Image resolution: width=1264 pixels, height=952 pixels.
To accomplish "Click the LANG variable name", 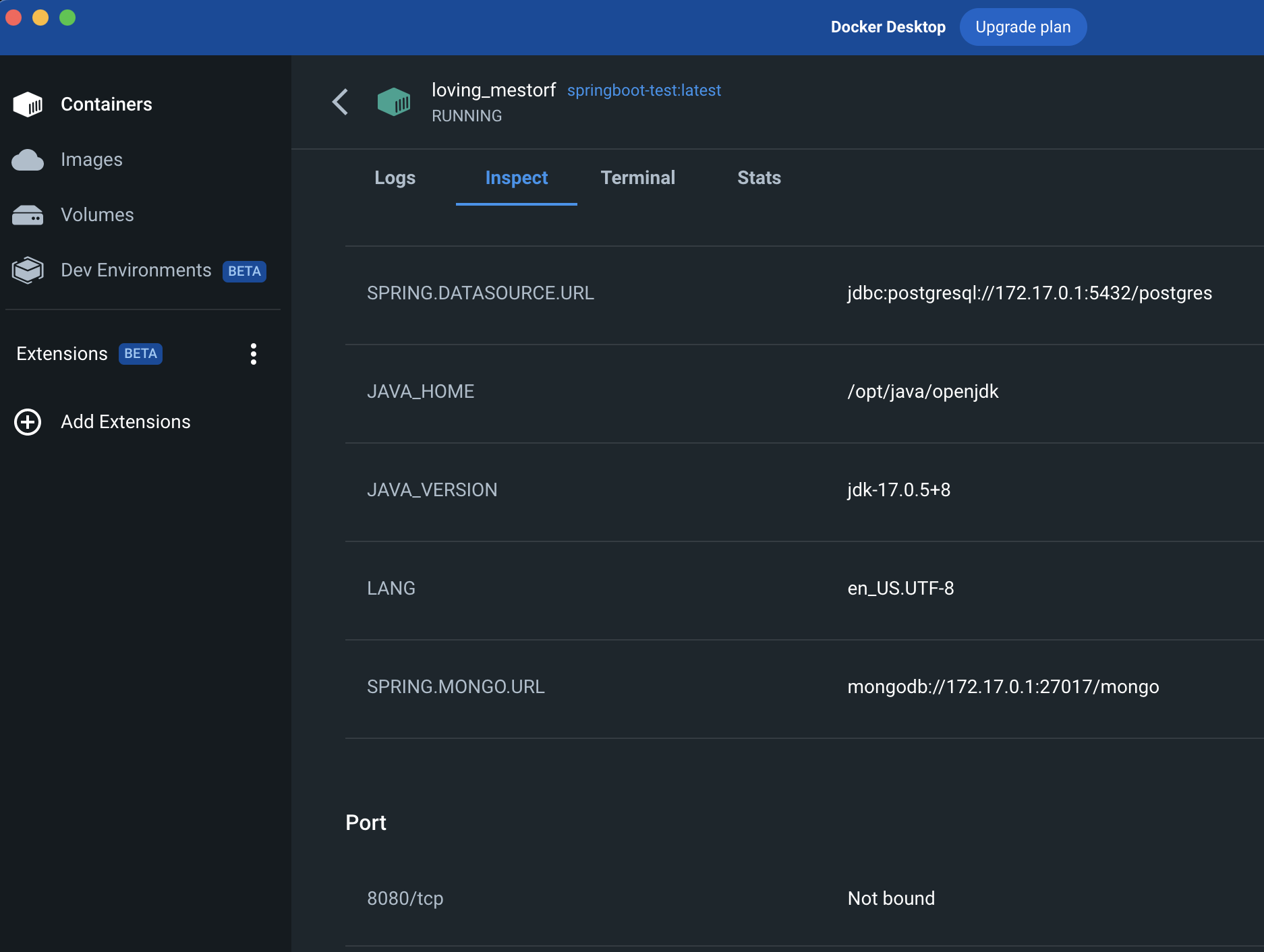I will point(391,589).
